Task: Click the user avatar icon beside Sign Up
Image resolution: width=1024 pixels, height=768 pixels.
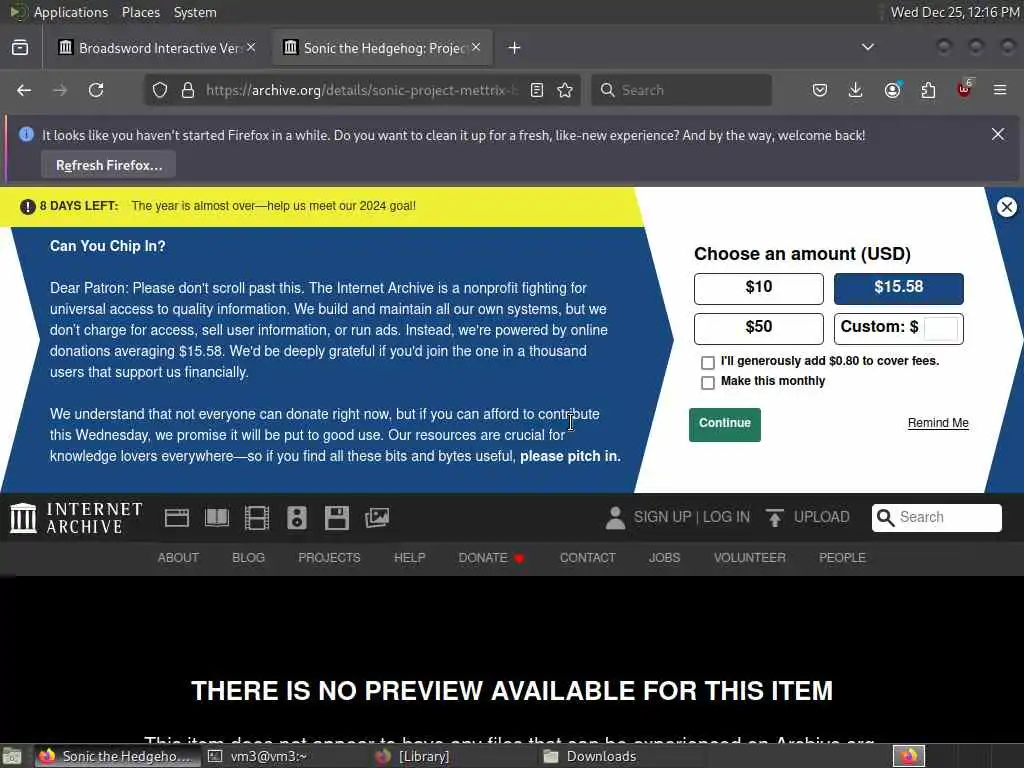Action: (615, 518)
